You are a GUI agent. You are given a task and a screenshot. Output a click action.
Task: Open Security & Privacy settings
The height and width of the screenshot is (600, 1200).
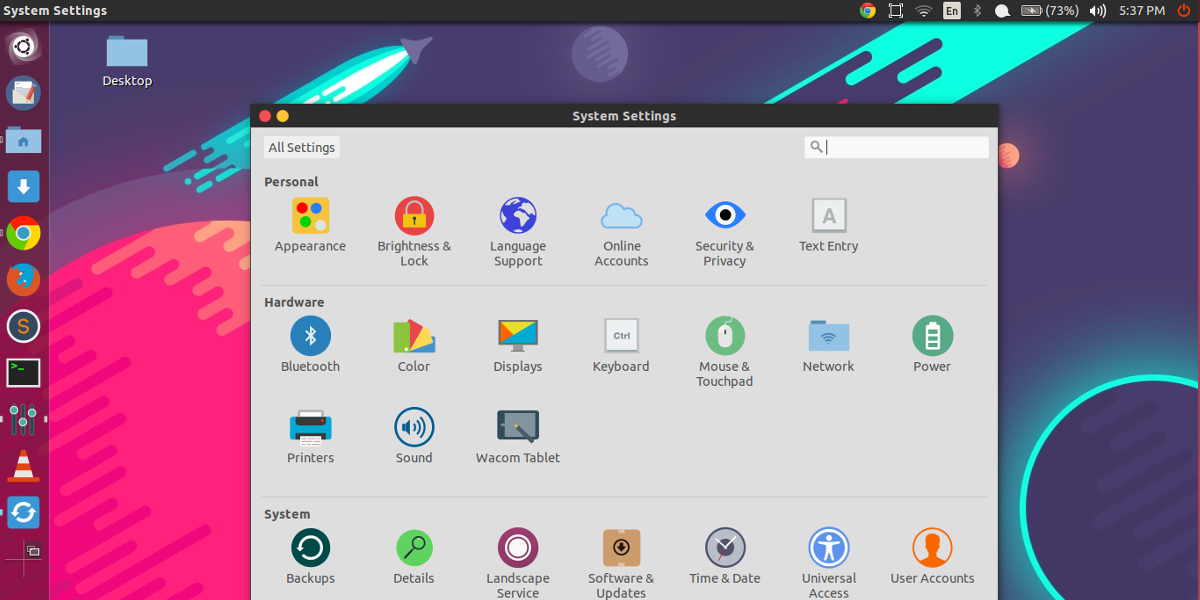coord(725,232)
